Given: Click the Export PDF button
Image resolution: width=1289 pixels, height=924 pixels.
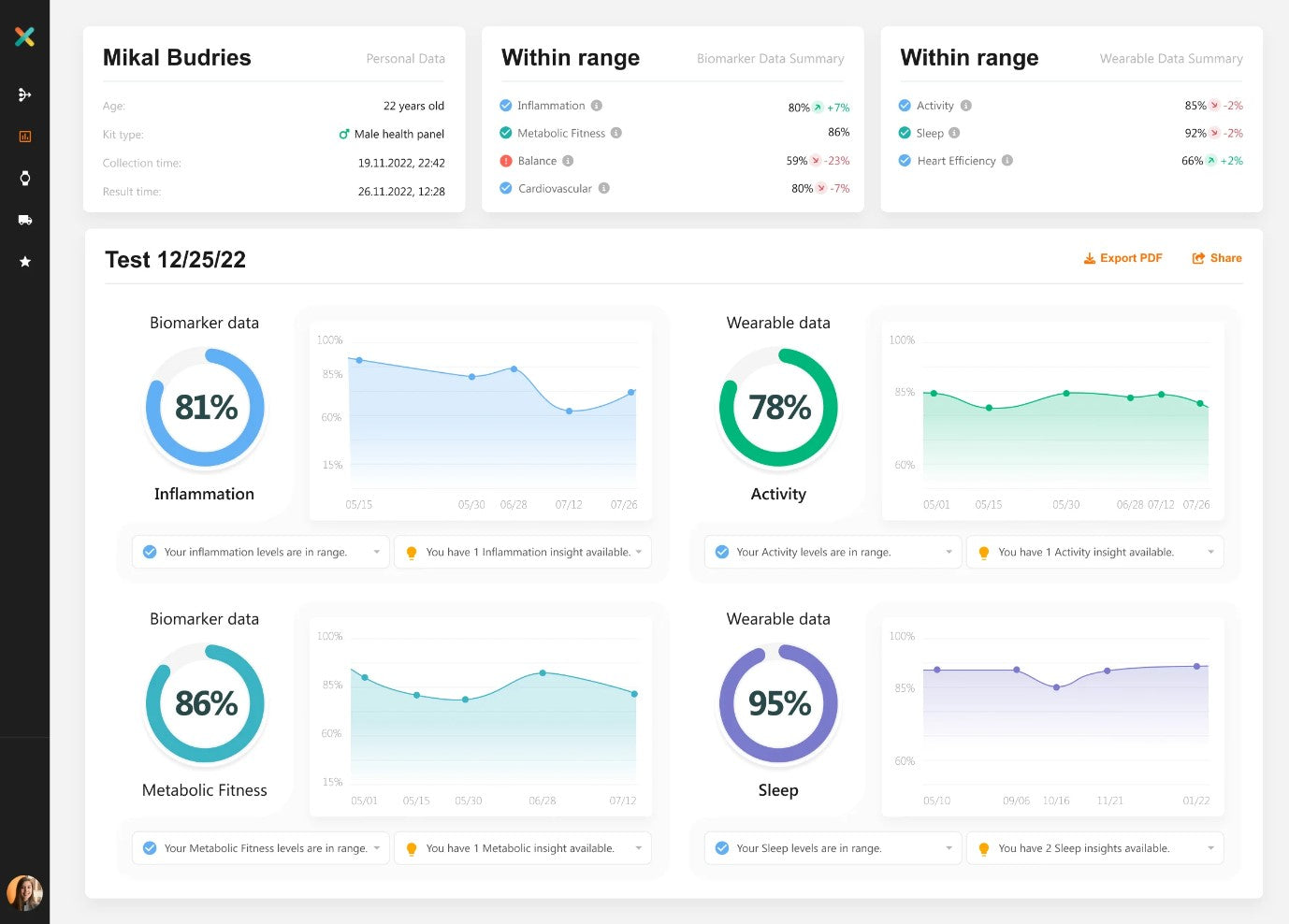Looking at the screenshot, I should tap(1122, 258).
